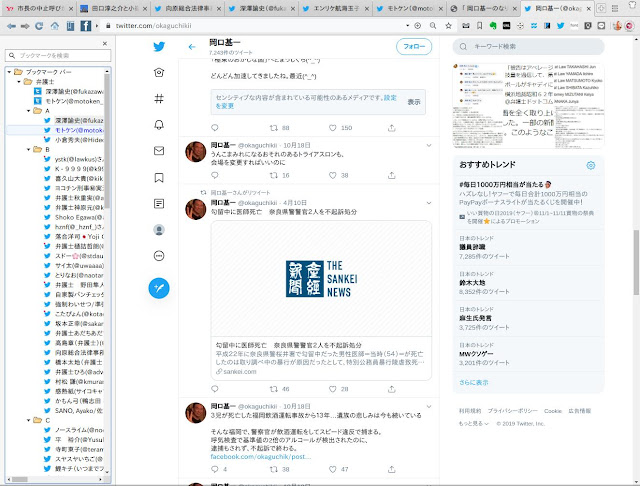Open Messages envelope in Twitter sidebar
The image size is (640, 486).
pyautogui.click(x=159, y=151)
